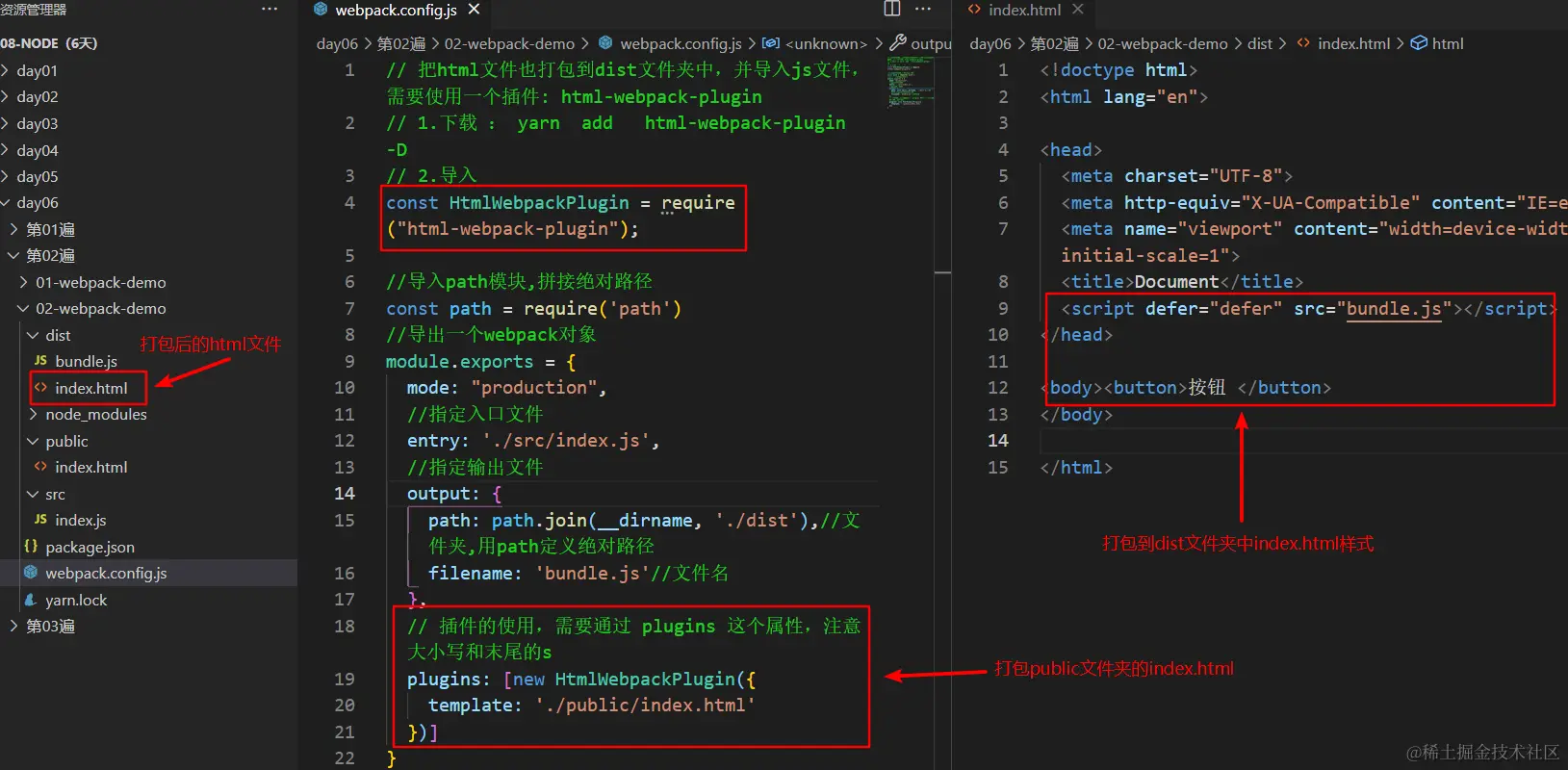Click the <title>Document</title> line
This screenshot has height=770, width=1568.
tap(1182, 282)
